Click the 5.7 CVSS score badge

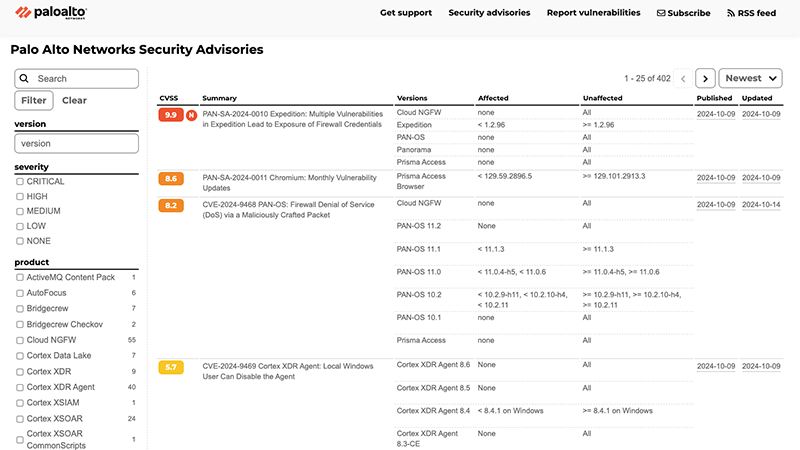point(171,367)
